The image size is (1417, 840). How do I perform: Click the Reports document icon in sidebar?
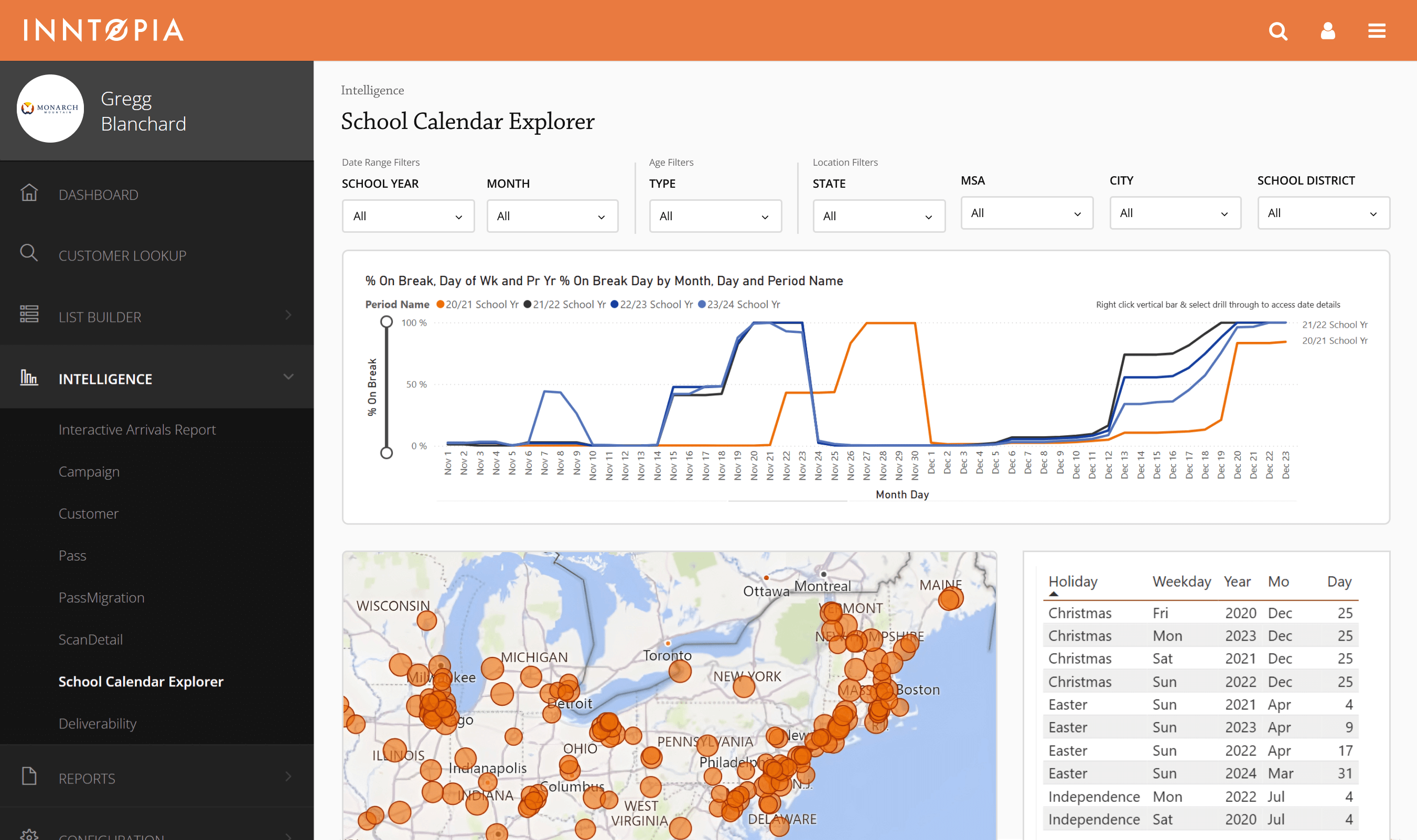29,777
